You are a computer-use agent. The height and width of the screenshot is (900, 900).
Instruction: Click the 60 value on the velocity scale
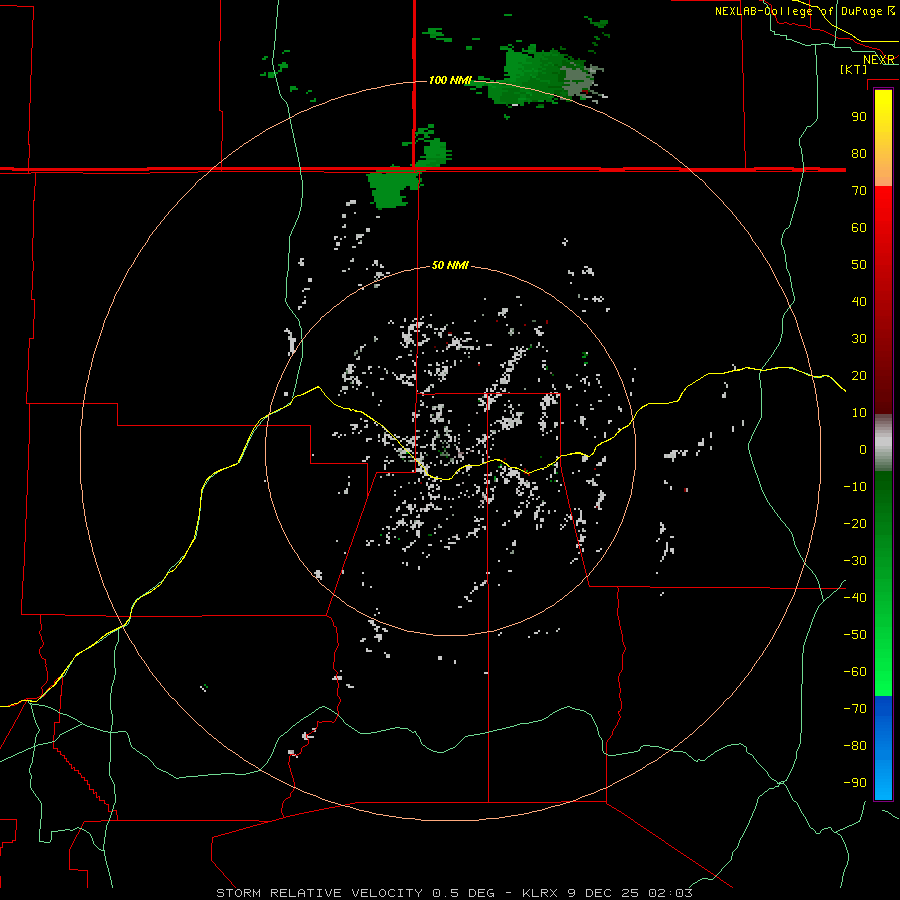[859, 228]
